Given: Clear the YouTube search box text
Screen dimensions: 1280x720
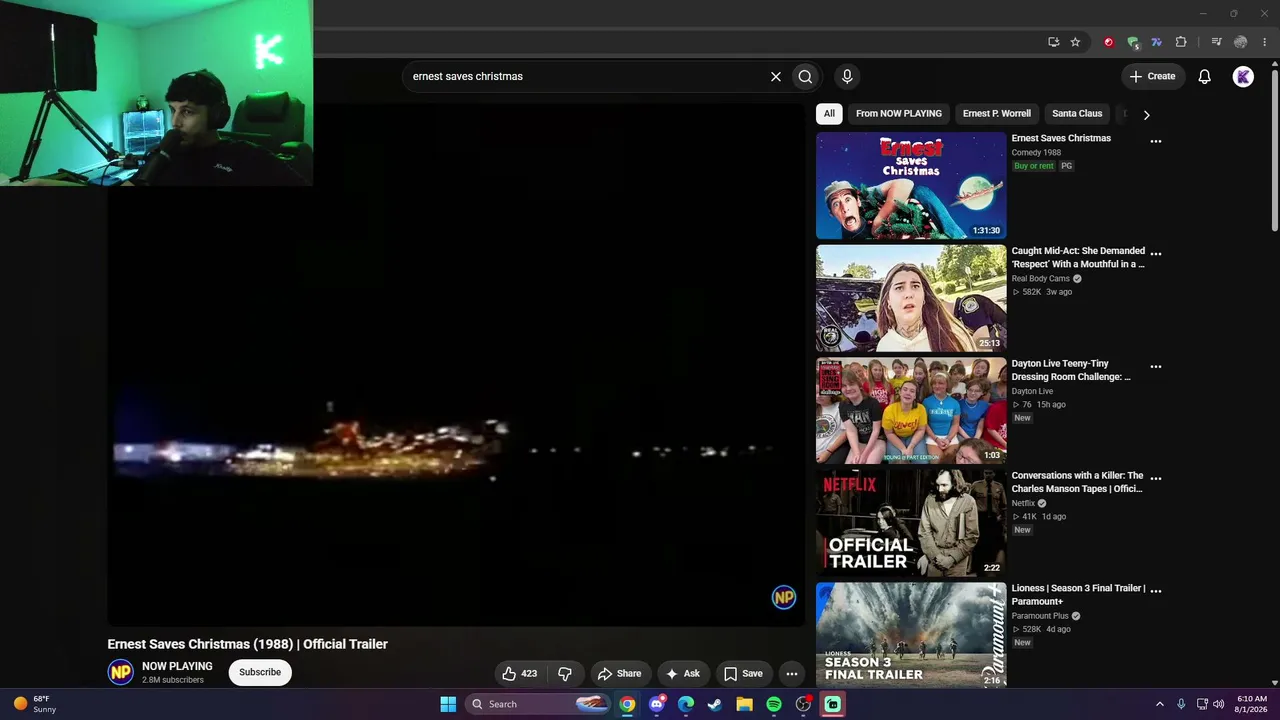Looking at the screenshot, I should (x=775, y=76).
